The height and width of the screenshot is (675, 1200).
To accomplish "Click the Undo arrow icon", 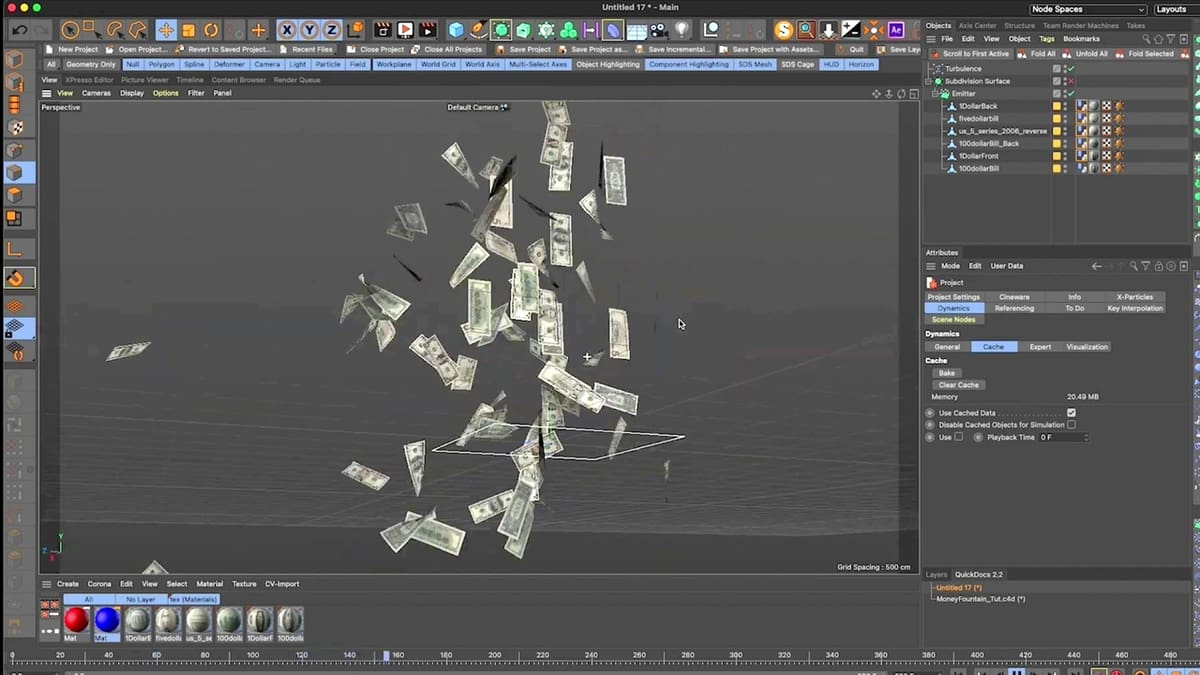I will coord(18,30).
